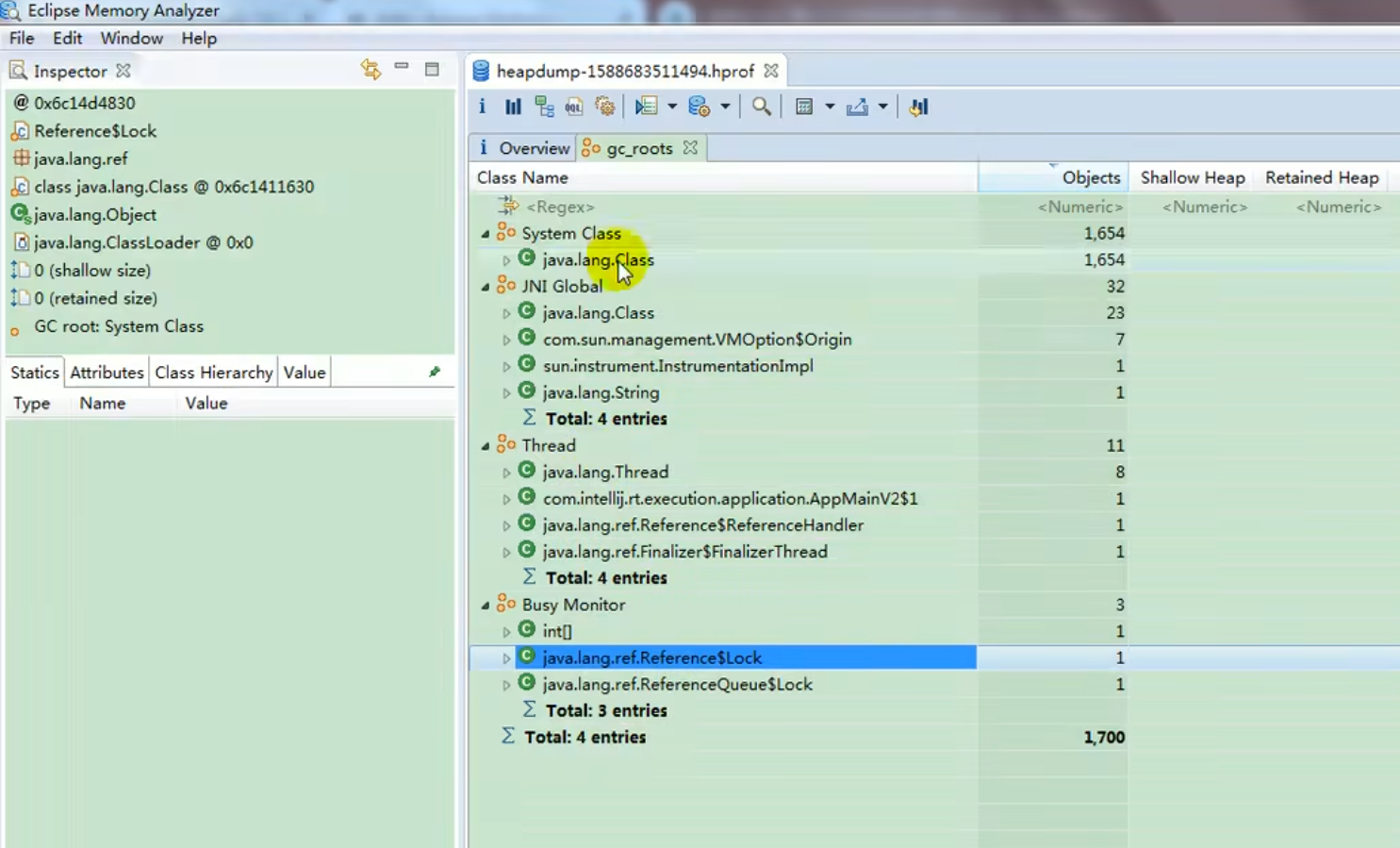Click the pin icon in Statics tab bar

pos(435,372)
